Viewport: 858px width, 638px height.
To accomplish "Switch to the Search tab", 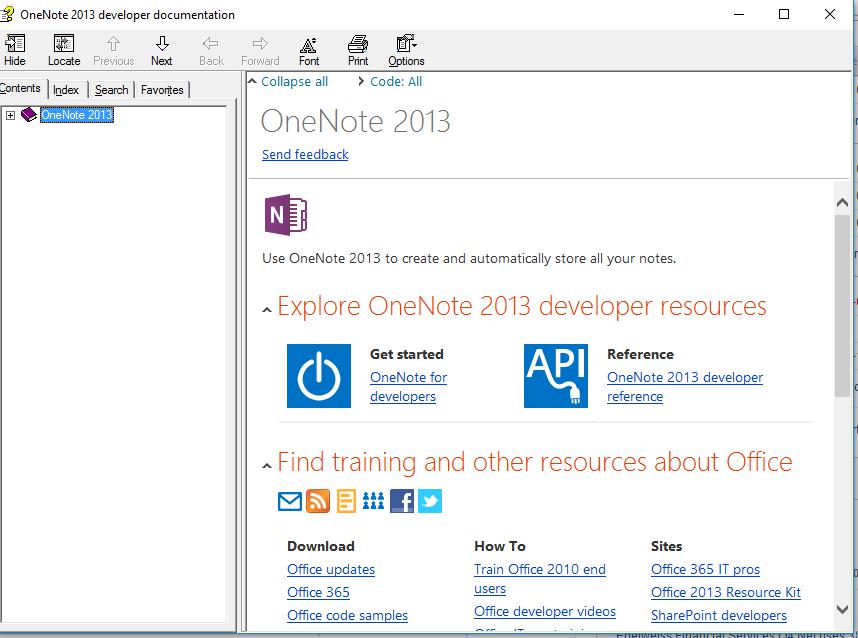I will pos(112,90).
